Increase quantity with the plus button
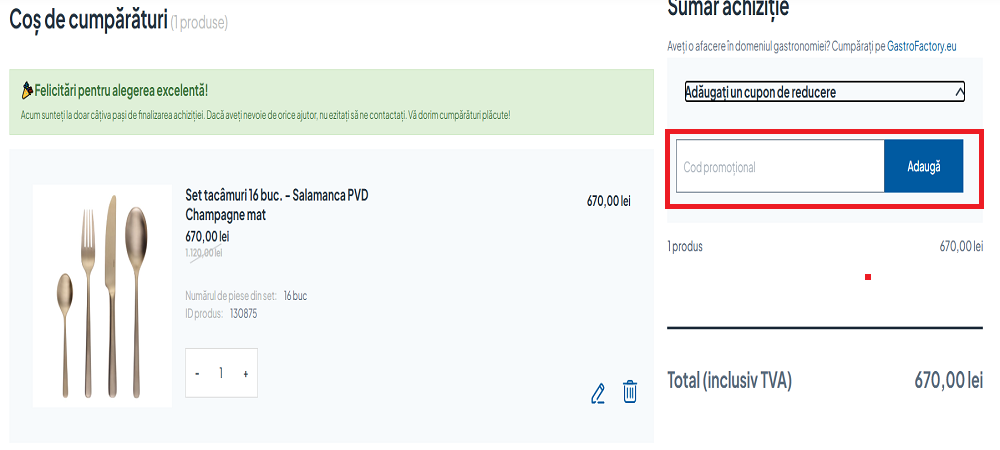The height and width of the screenshot is (450, 1000). click(246, 374)
